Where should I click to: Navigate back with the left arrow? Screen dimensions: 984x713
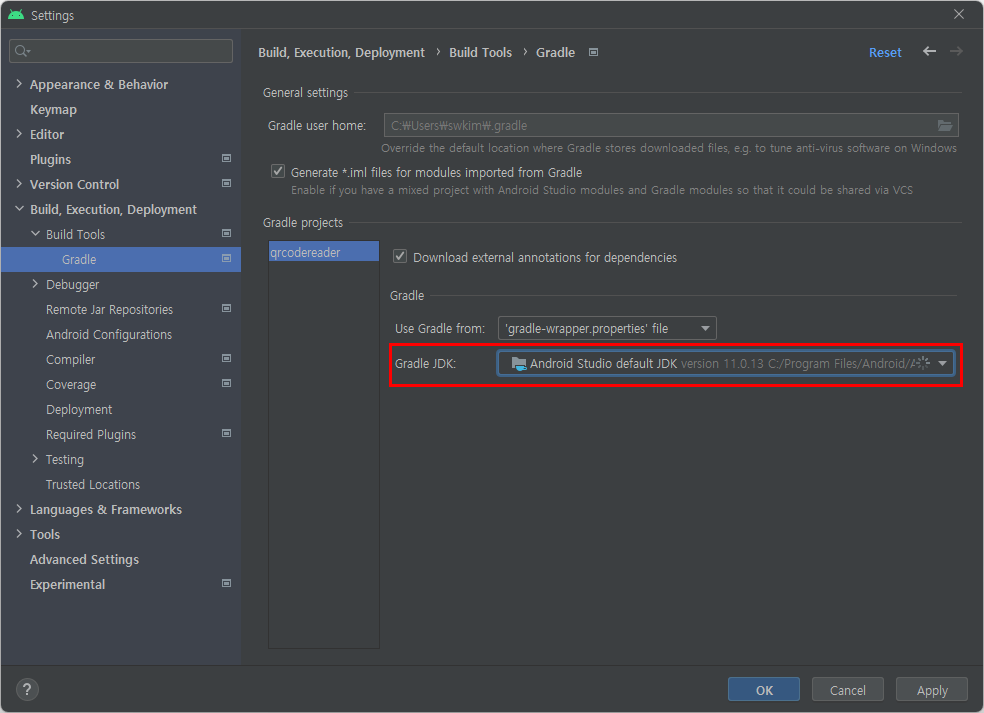tap(929, 51)
